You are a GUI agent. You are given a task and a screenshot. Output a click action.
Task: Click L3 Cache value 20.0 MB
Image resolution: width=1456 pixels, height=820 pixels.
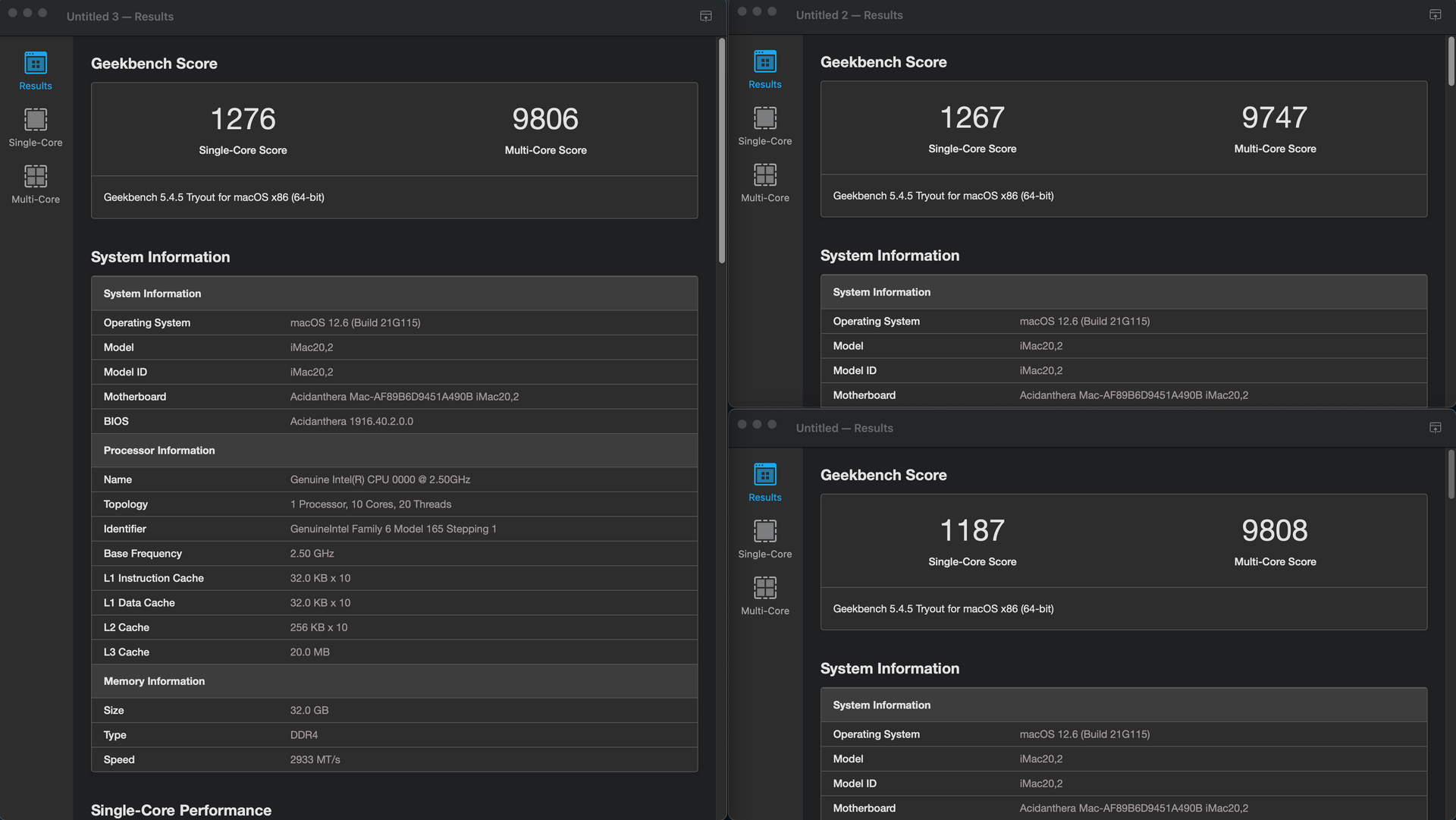click(309, 652)
